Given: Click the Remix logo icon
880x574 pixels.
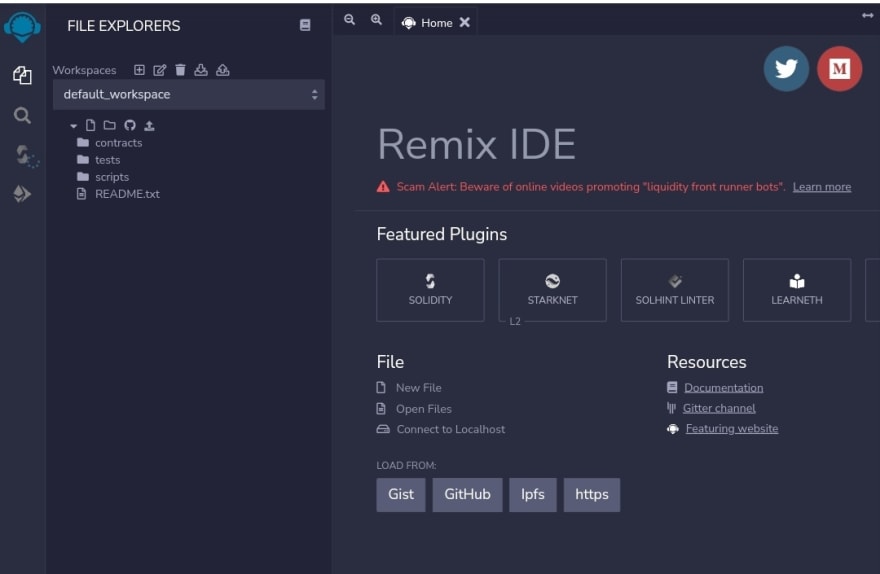Looking at the screenshot, I should pyautogui.click(x=22, y=26).
